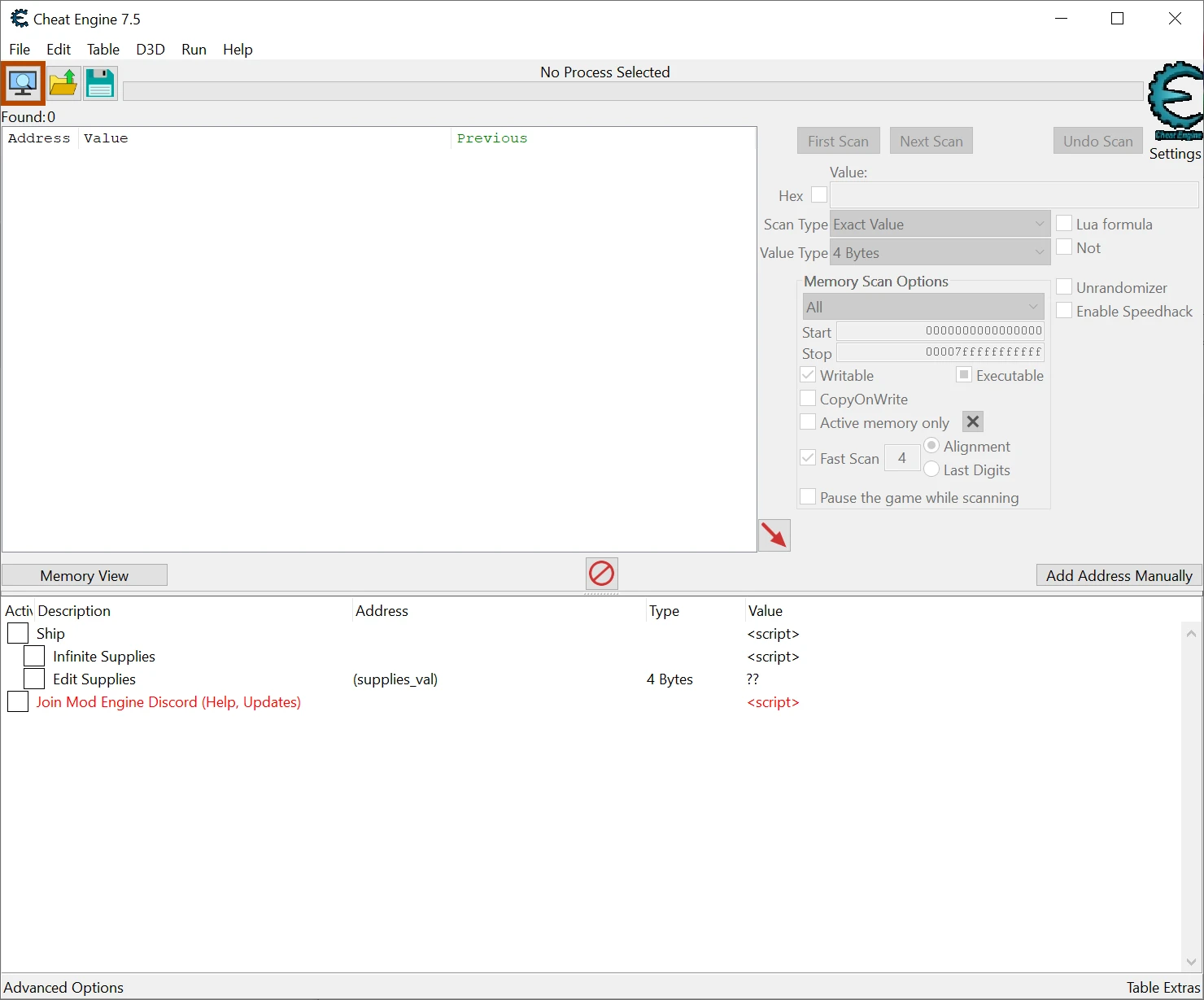This screenshot has height=1000, width=1204.
Task: Click Add Address Manually
Action: tap(1119, 575)
